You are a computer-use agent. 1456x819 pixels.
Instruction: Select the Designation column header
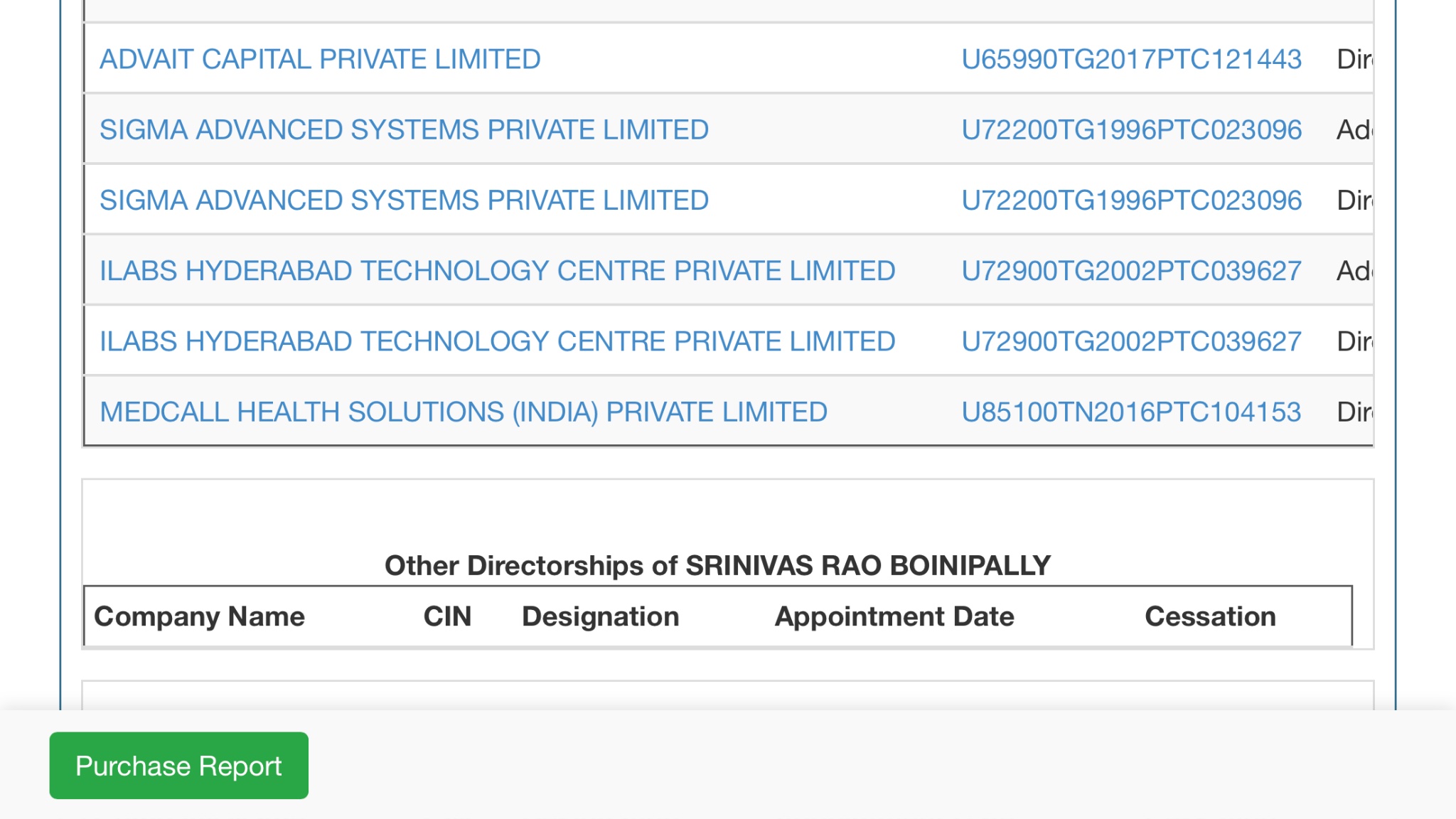point(600,616)
